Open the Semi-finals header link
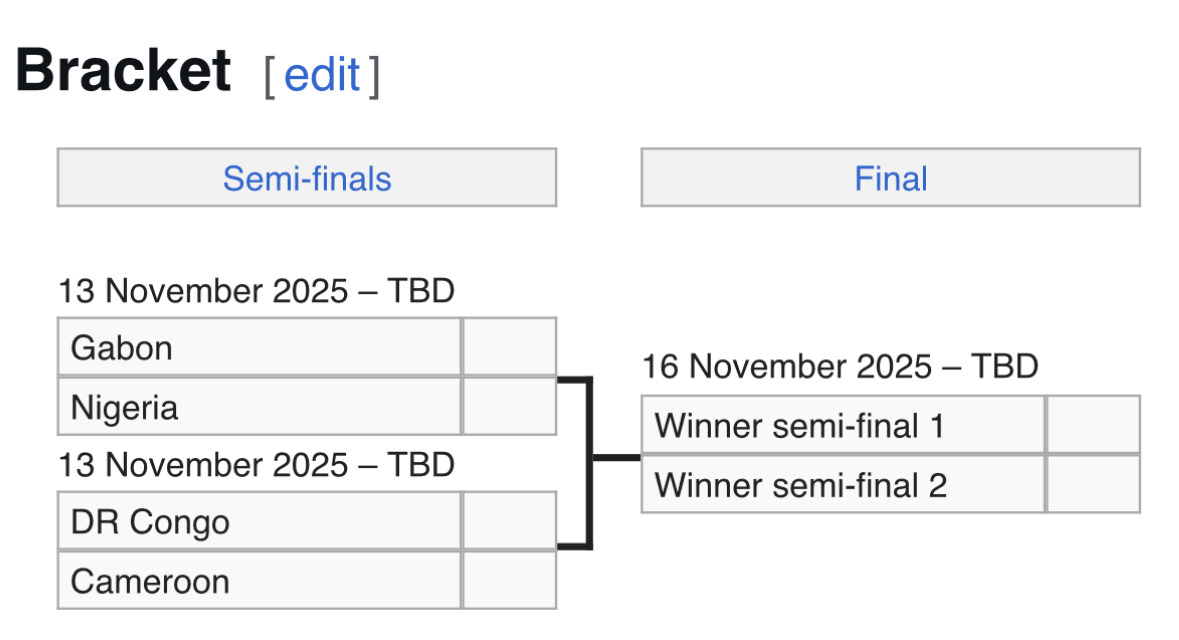 point(307,179)
